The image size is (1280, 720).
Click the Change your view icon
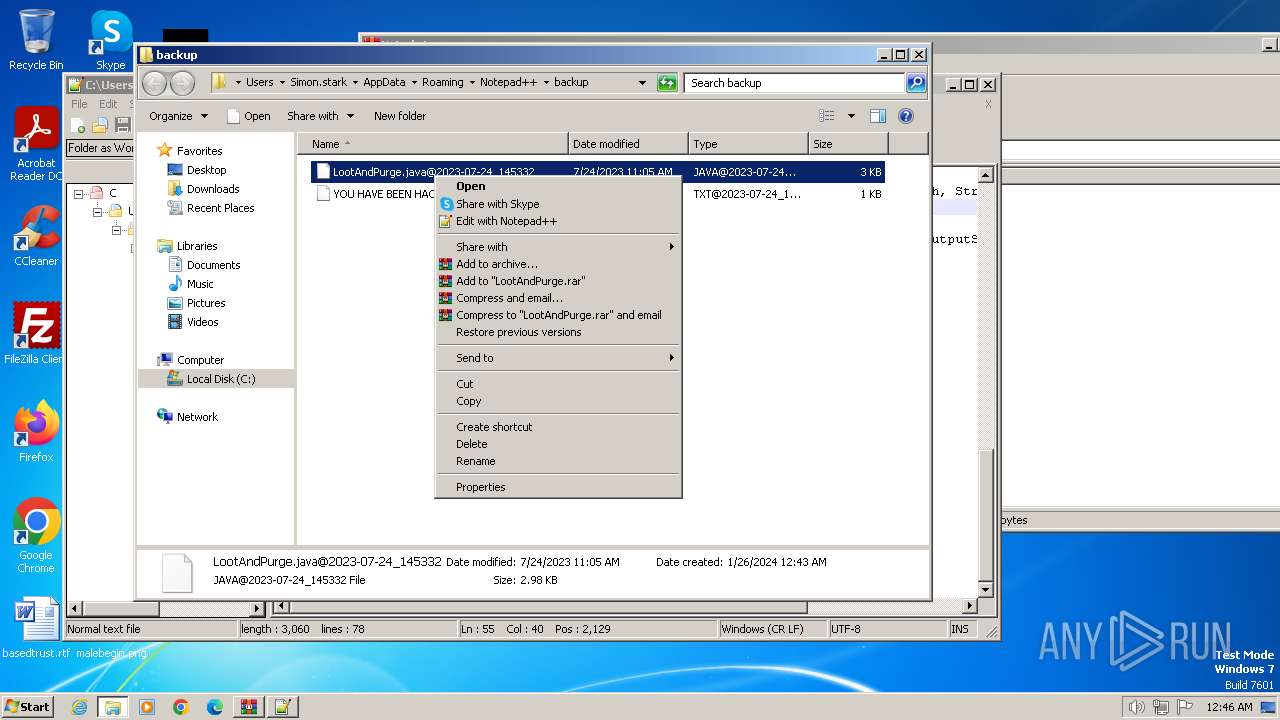point(827,116)
